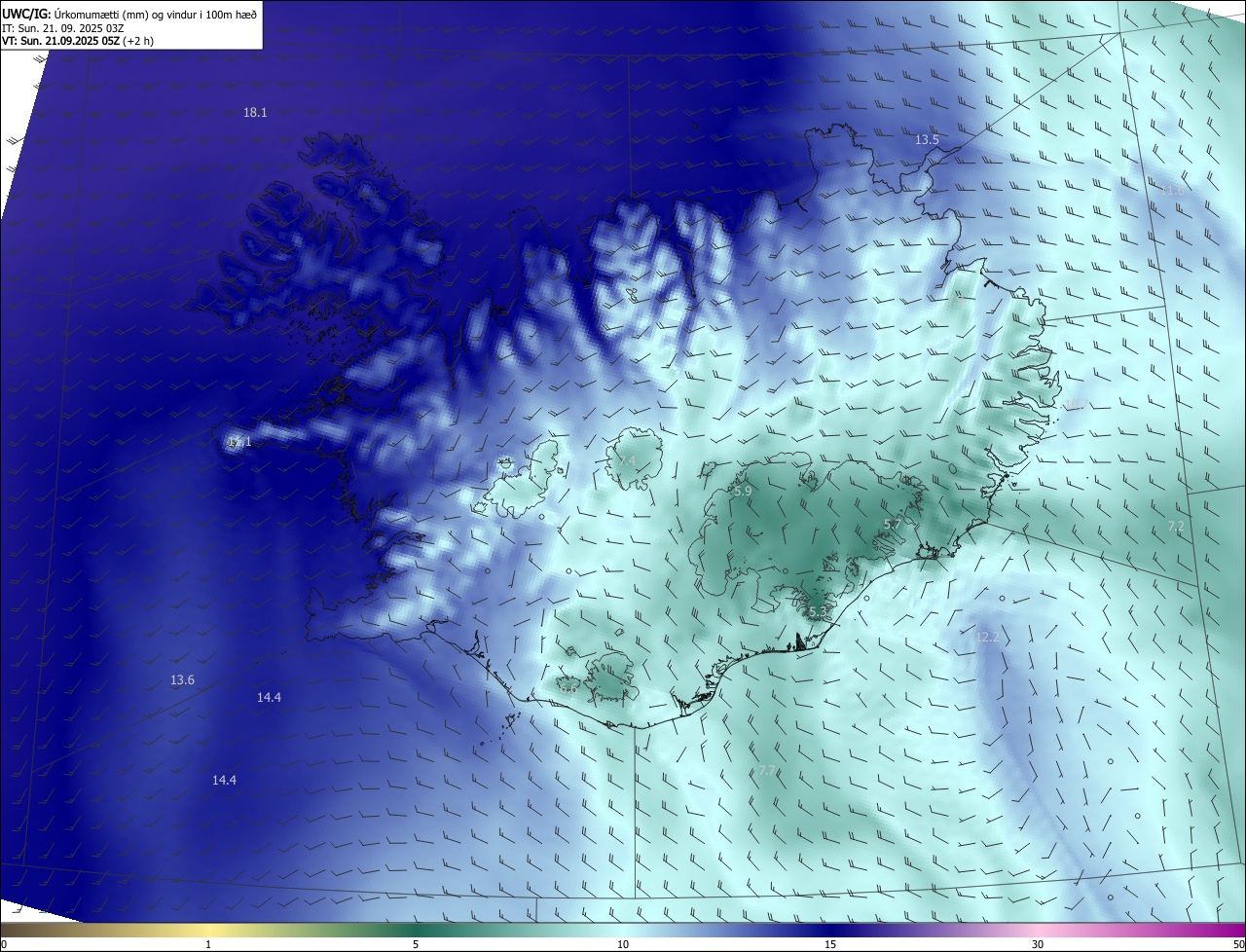
Task: Click the 30 tick label of the scale
Action: point(1038,944)
